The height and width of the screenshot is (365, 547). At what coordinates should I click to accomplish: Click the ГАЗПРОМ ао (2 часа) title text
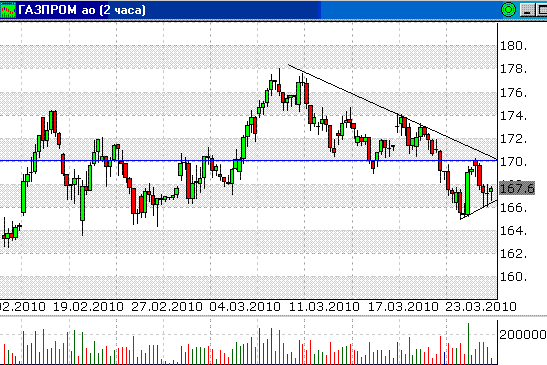[81, 10]
